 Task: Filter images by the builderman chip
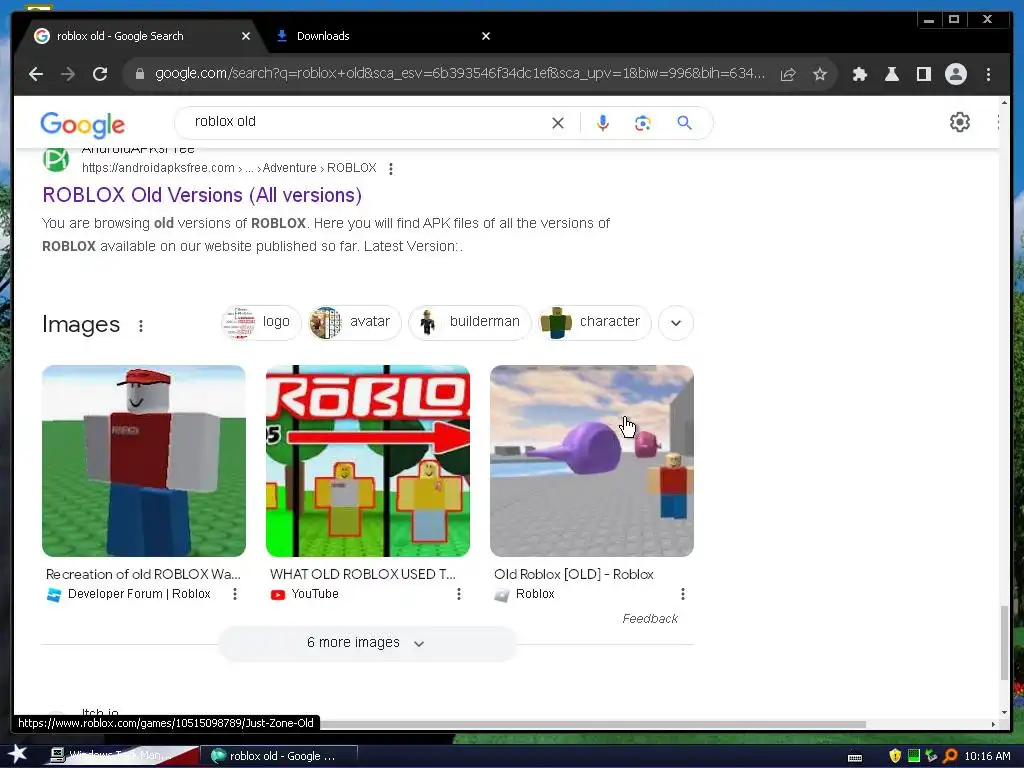point(470,322)
